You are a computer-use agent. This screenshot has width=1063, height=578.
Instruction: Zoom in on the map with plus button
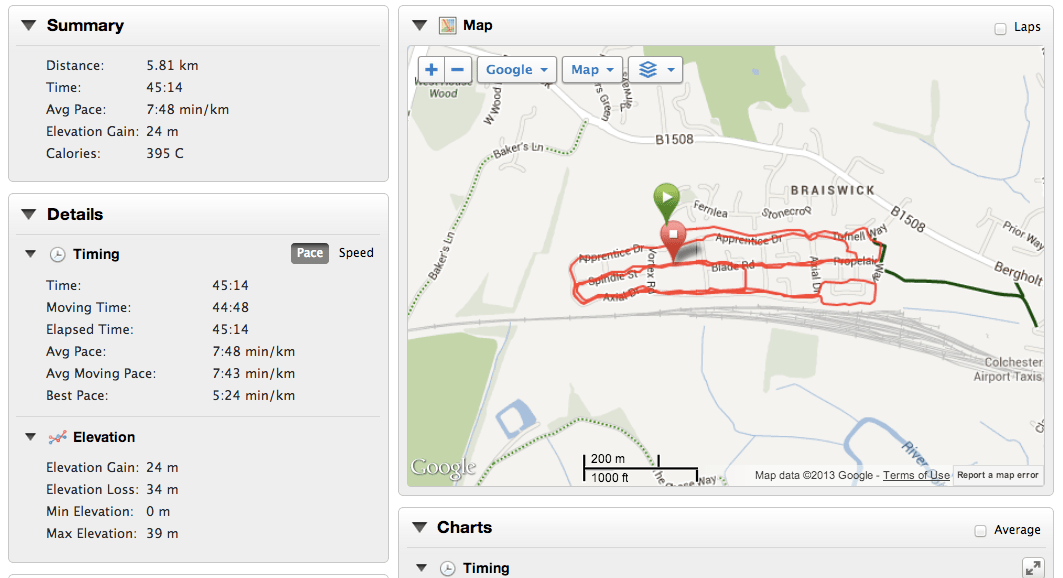(x=431, y=70)
